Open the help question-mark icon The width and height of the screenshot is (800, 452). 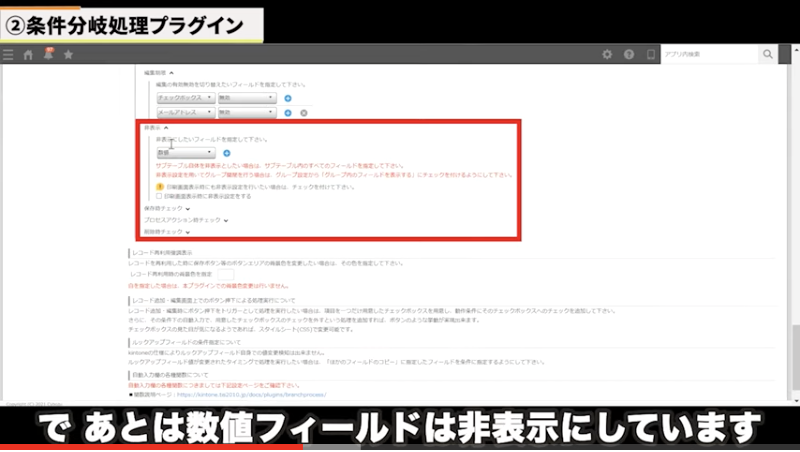pyautogui.click(x=629, y=54)
